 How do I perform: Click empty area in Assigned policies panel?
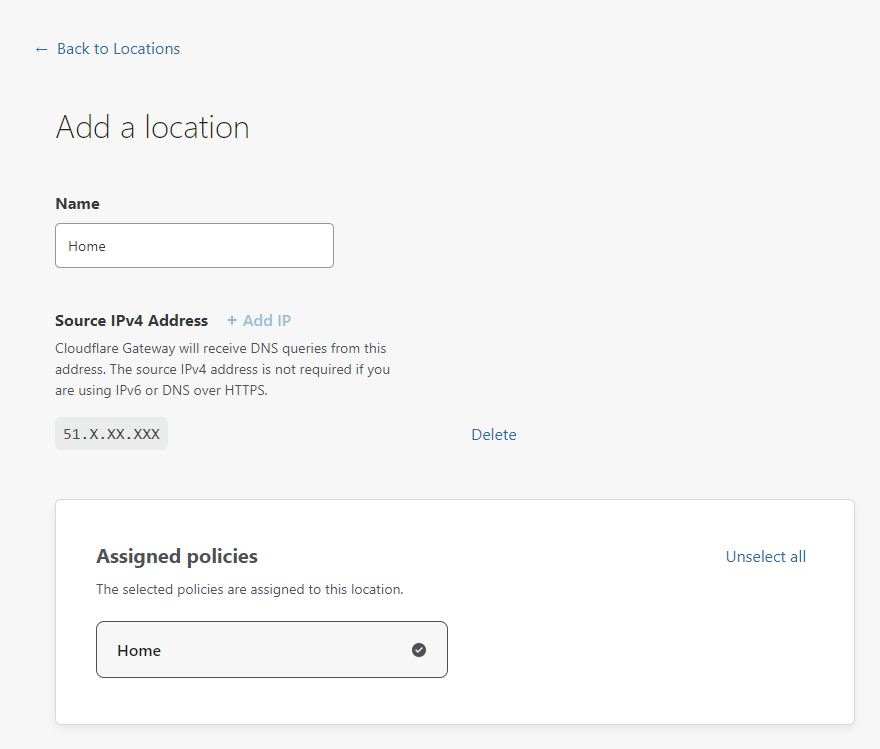[x=650, y=650]
